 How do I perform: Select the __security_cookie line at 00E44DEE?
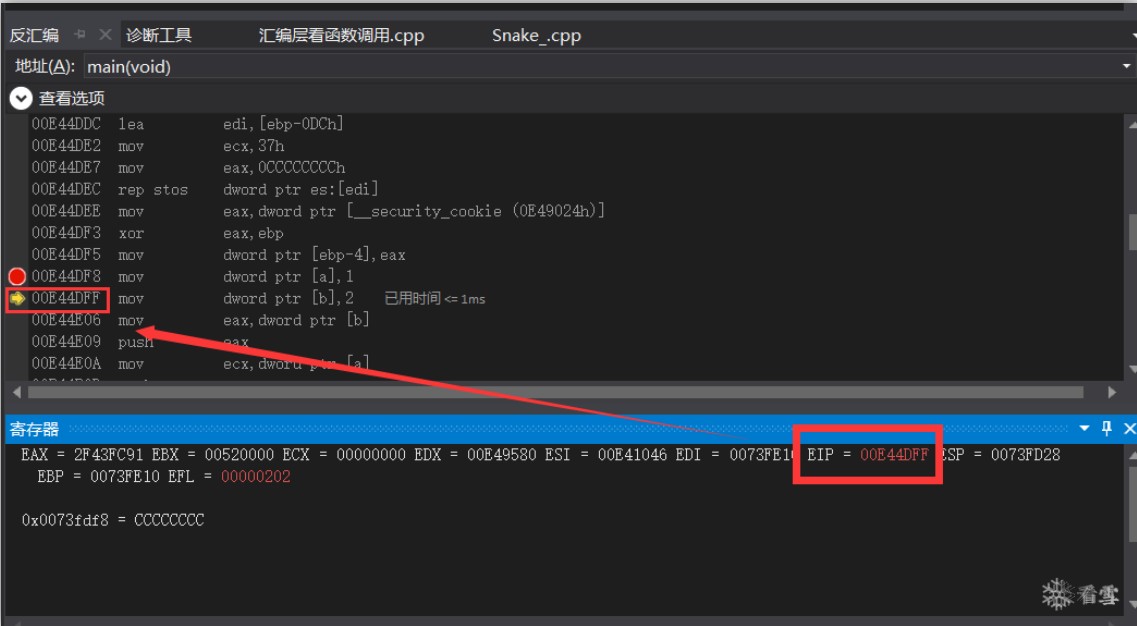[318, 211]
